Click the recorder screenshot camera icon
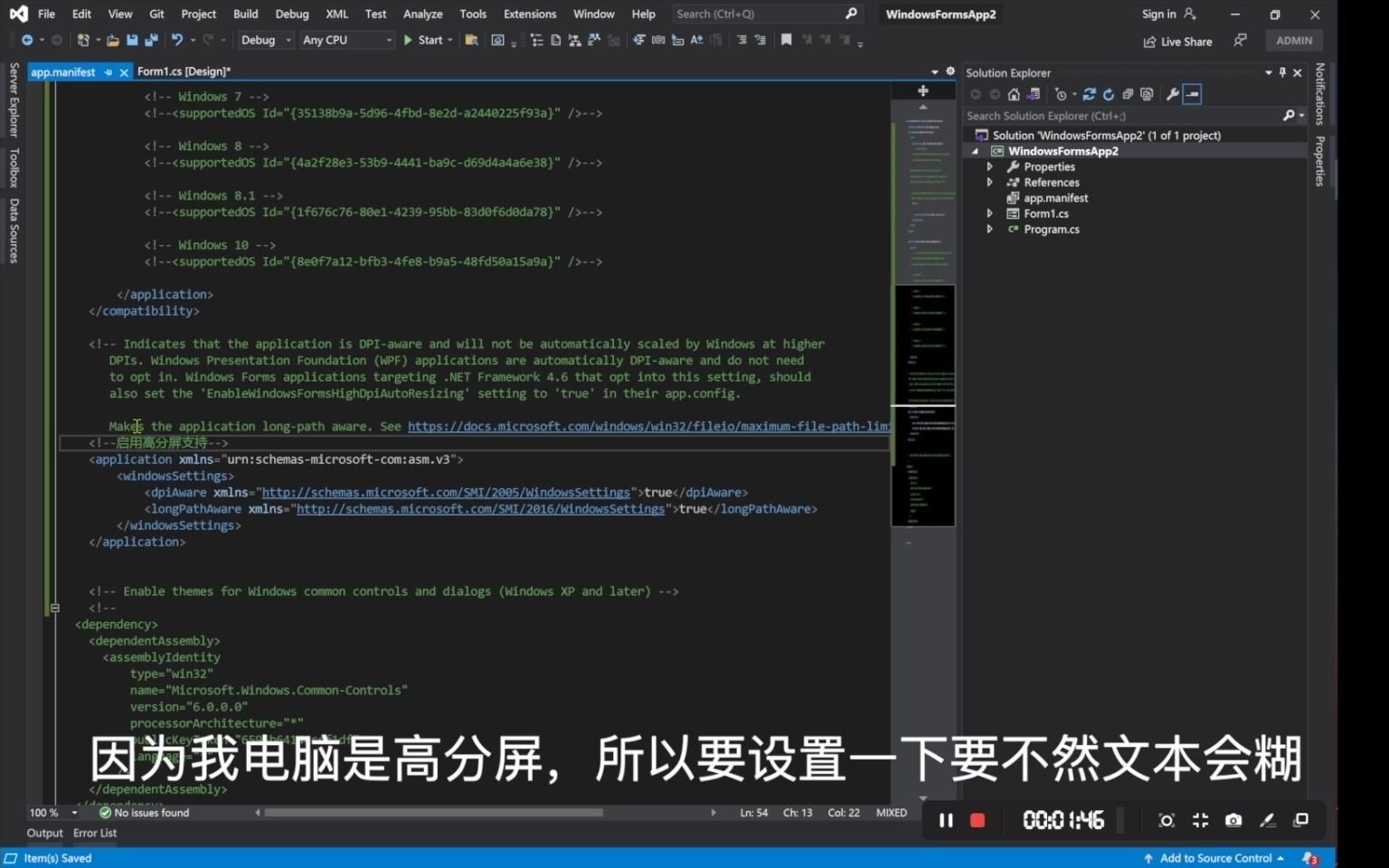The width and height of the screenshot is (1389, 868). (x=1233, y=820)
